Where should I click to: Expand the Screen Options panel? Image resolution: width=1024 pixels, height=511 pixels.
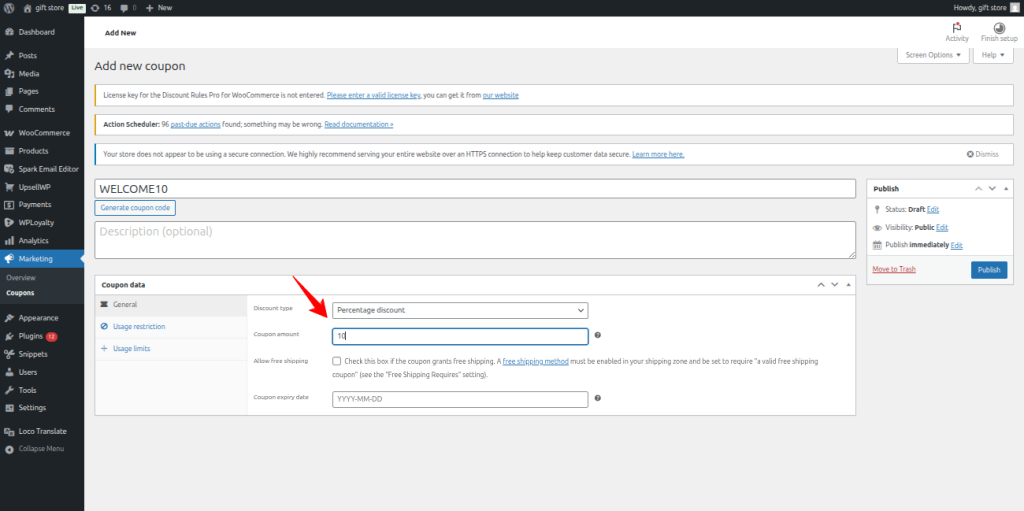[x=934, y=55]
